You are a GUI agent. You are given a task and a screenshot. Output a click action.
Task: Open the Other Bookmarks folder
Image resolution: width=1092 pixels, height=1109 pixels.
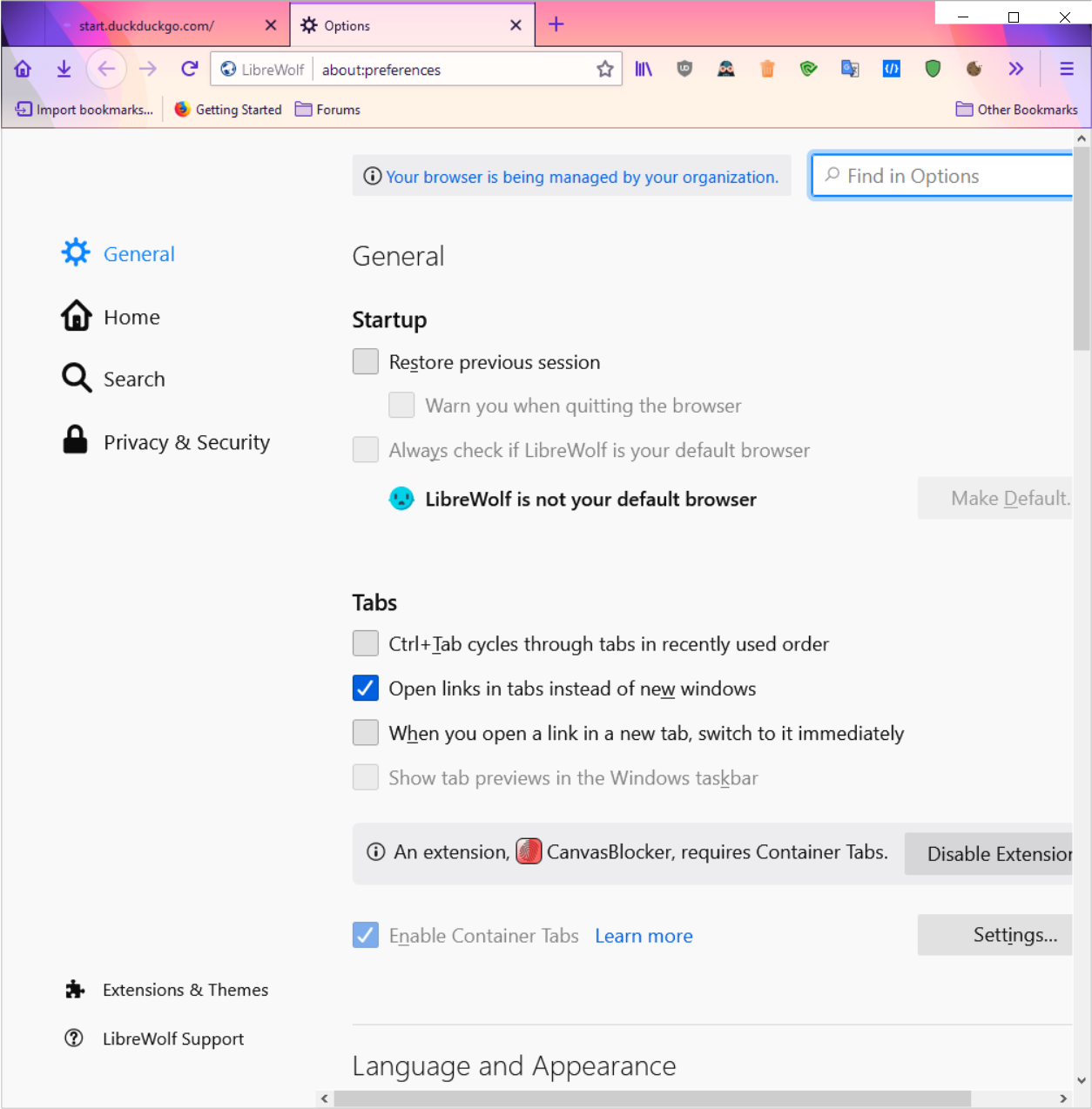1016,109
